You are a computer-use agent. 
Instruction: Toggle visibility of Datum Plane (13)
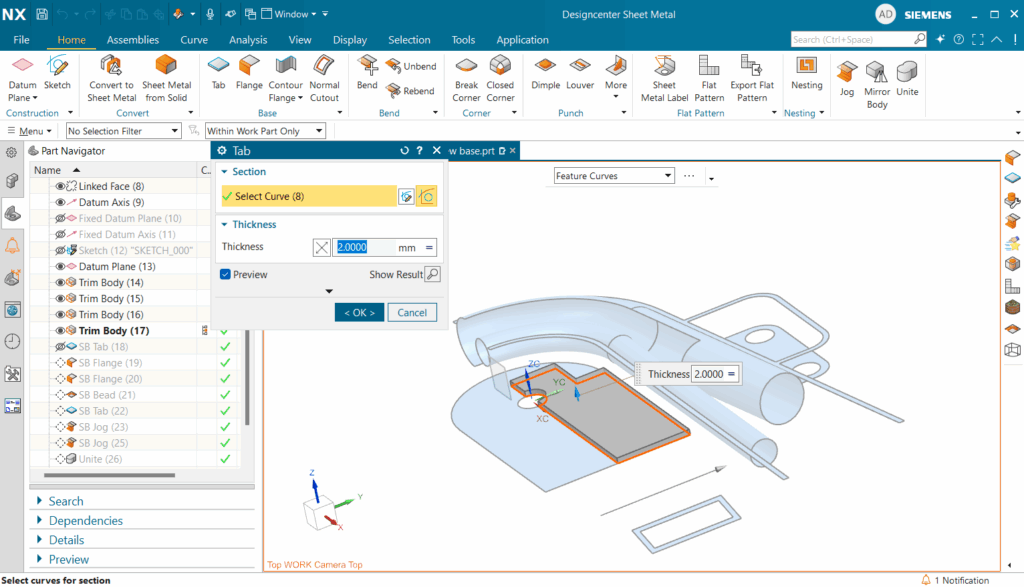click(61, 267)
